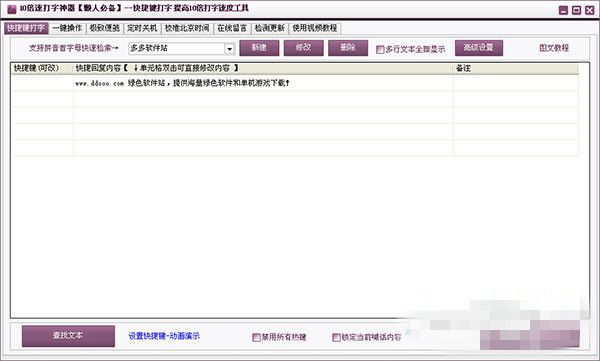Select the 校准北京时间 tab
600x361 pixels.
187,28
